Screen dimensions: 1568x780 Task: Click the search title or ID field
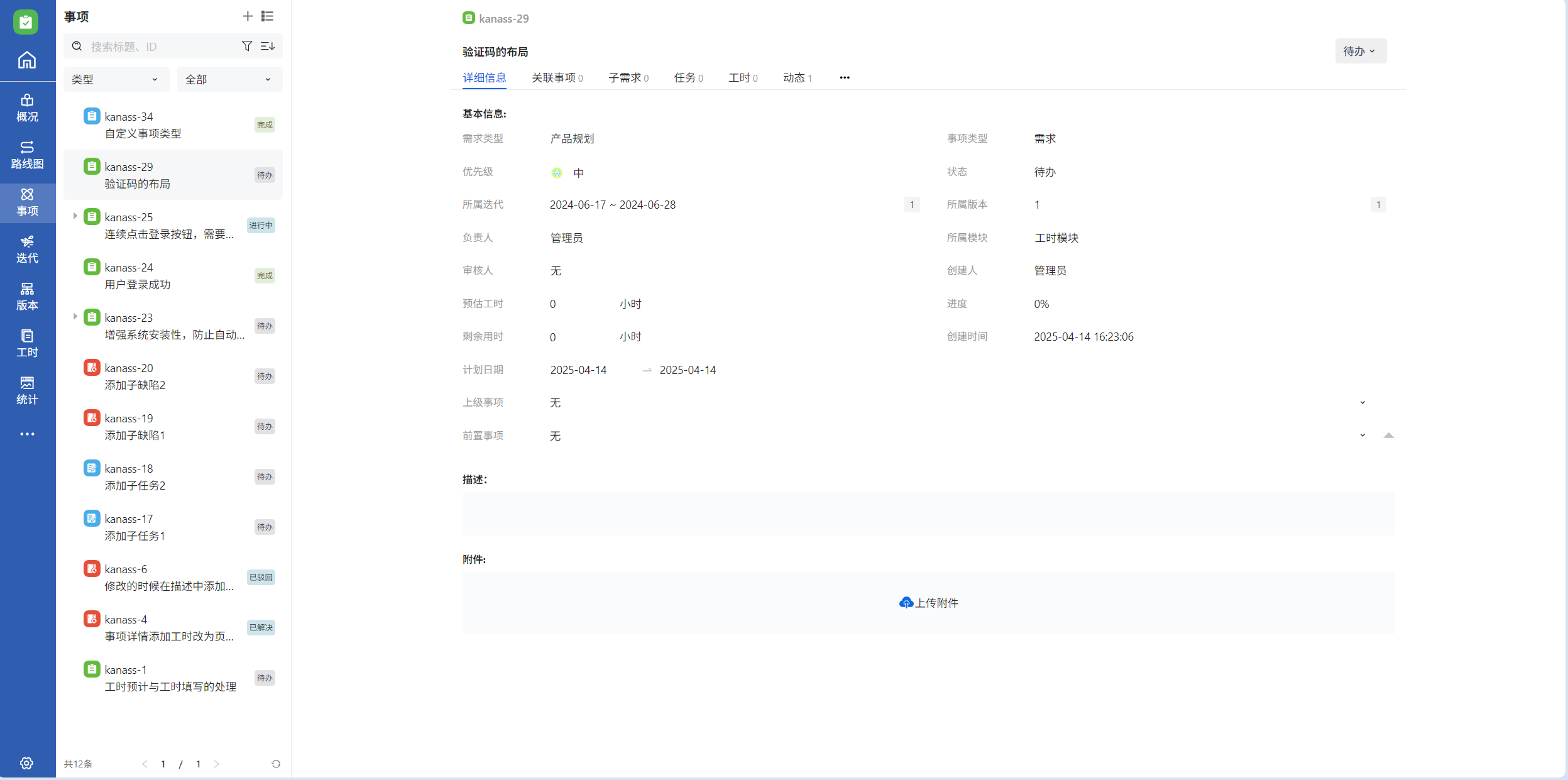tap(157, 47)
